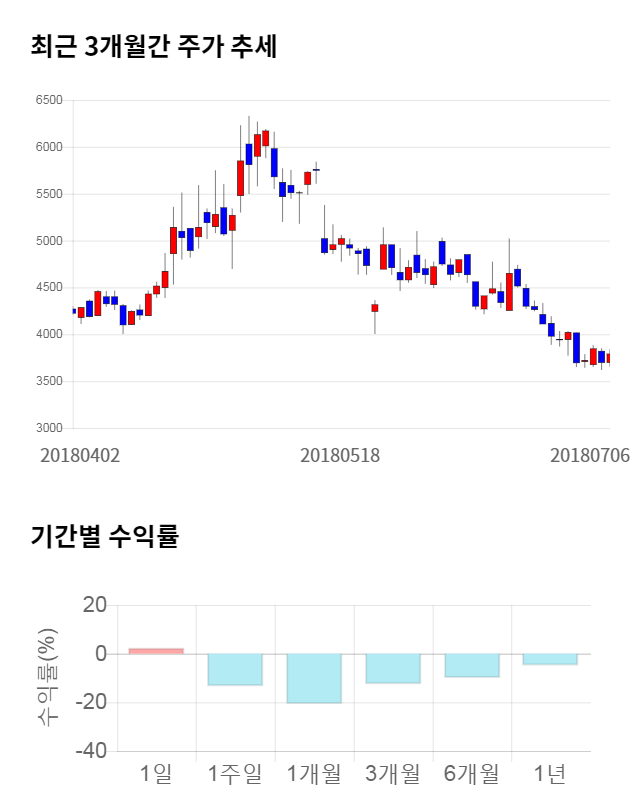
Task: Click the red 1일 return bar
Action: coord(156,651)
